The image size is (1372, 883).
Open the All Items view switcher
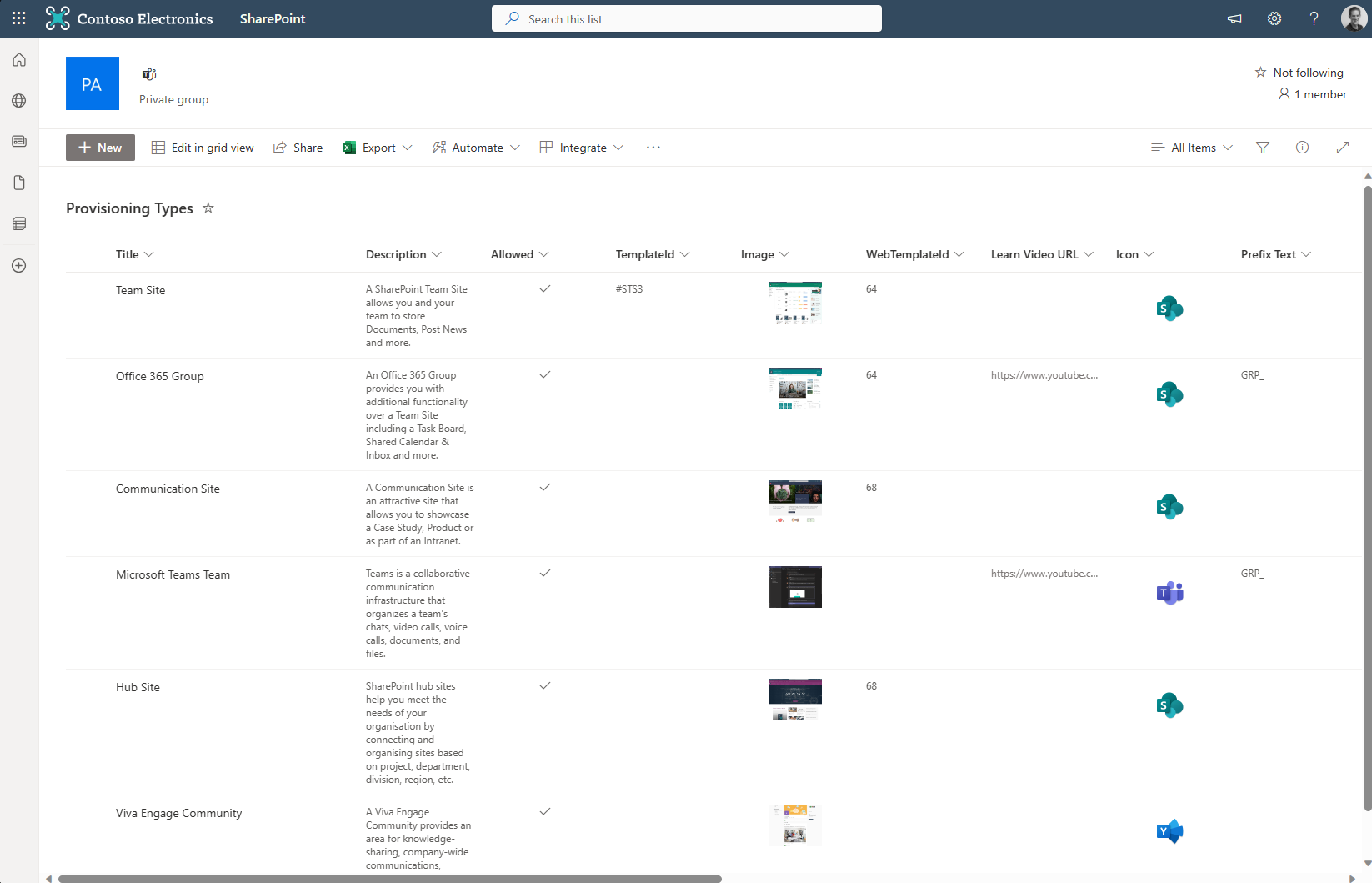1192,148
